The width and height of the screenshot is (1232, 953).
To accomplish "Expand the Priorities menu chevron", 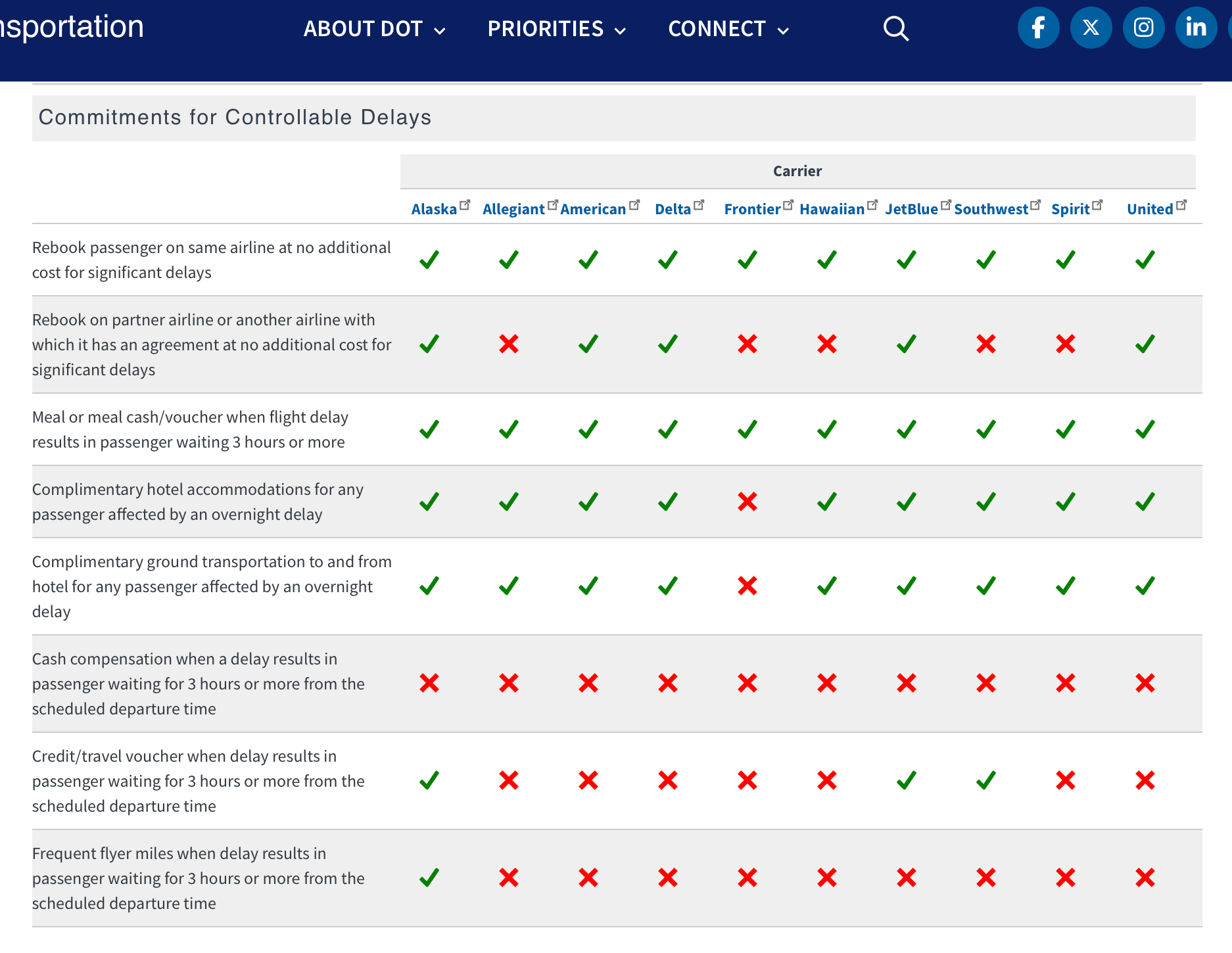I will pyautogui.click(x=620, y=30).
